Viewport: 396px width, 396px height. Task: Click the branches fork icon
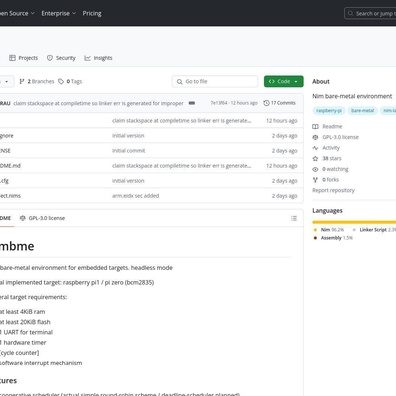pos(22,81)
